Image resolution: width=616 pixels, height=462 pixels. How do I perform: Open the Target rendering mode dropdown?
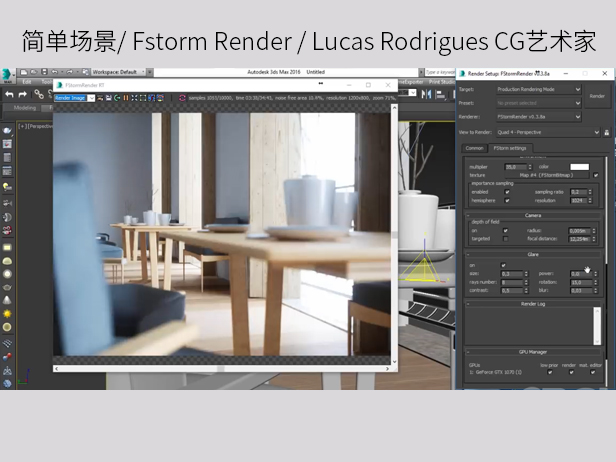tap(538, 89)
